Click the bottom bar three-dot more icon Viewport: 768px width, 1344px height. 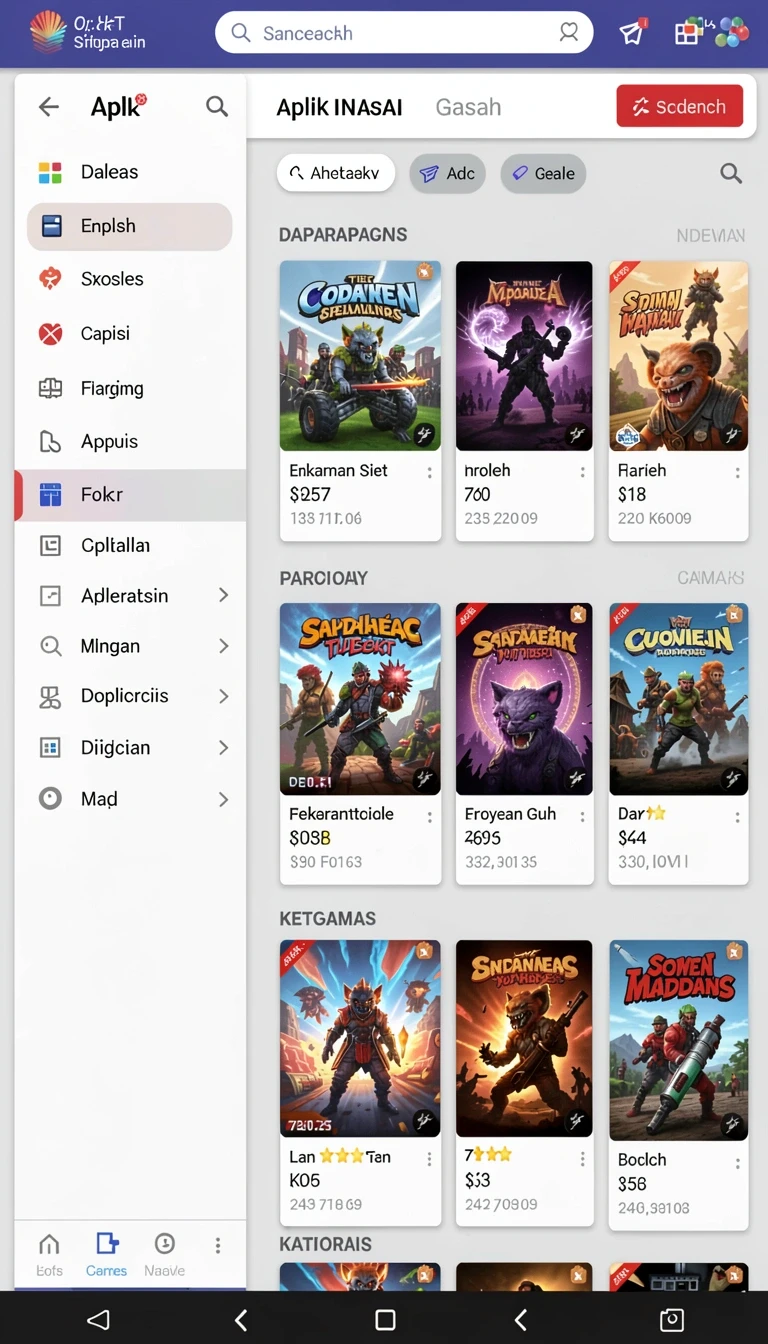(x=218, y=1245)
